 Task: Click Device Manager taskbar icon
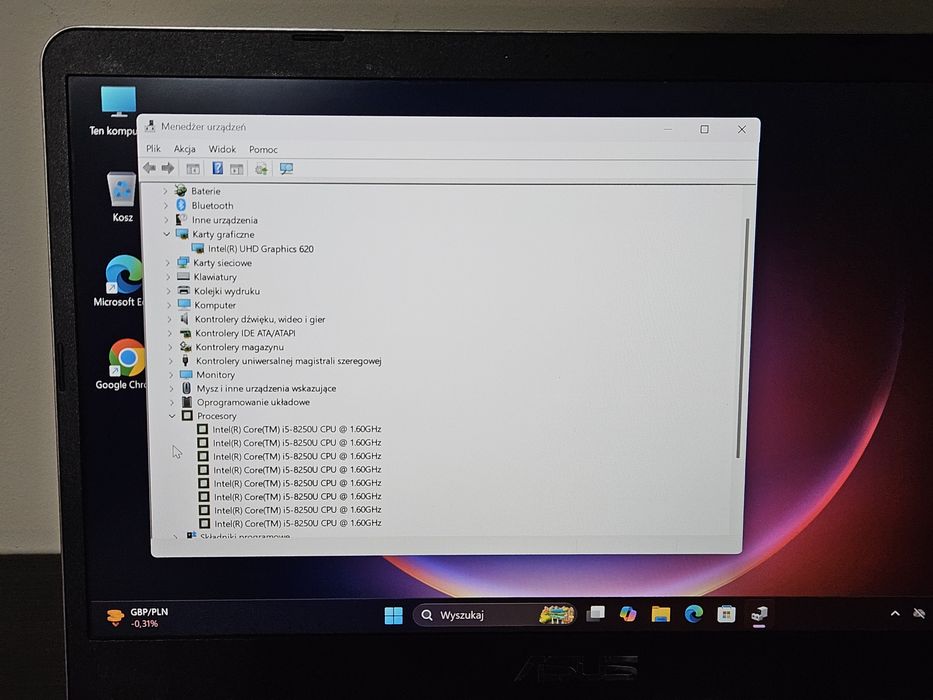[x=759, y=614]
